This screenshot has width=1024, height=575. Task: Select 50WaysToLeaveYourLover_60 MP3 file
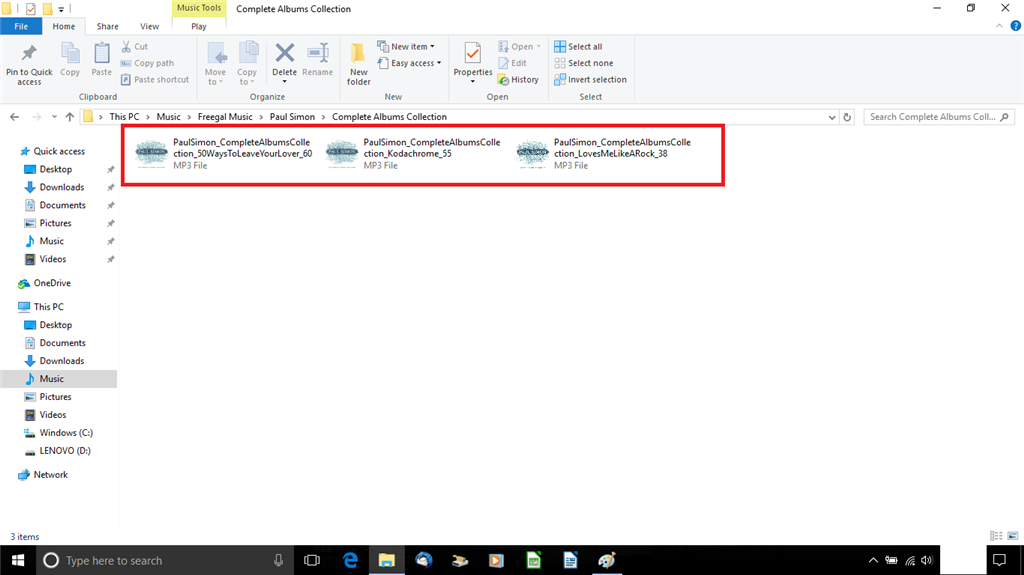pyautogui.click(x=225, y=154)
